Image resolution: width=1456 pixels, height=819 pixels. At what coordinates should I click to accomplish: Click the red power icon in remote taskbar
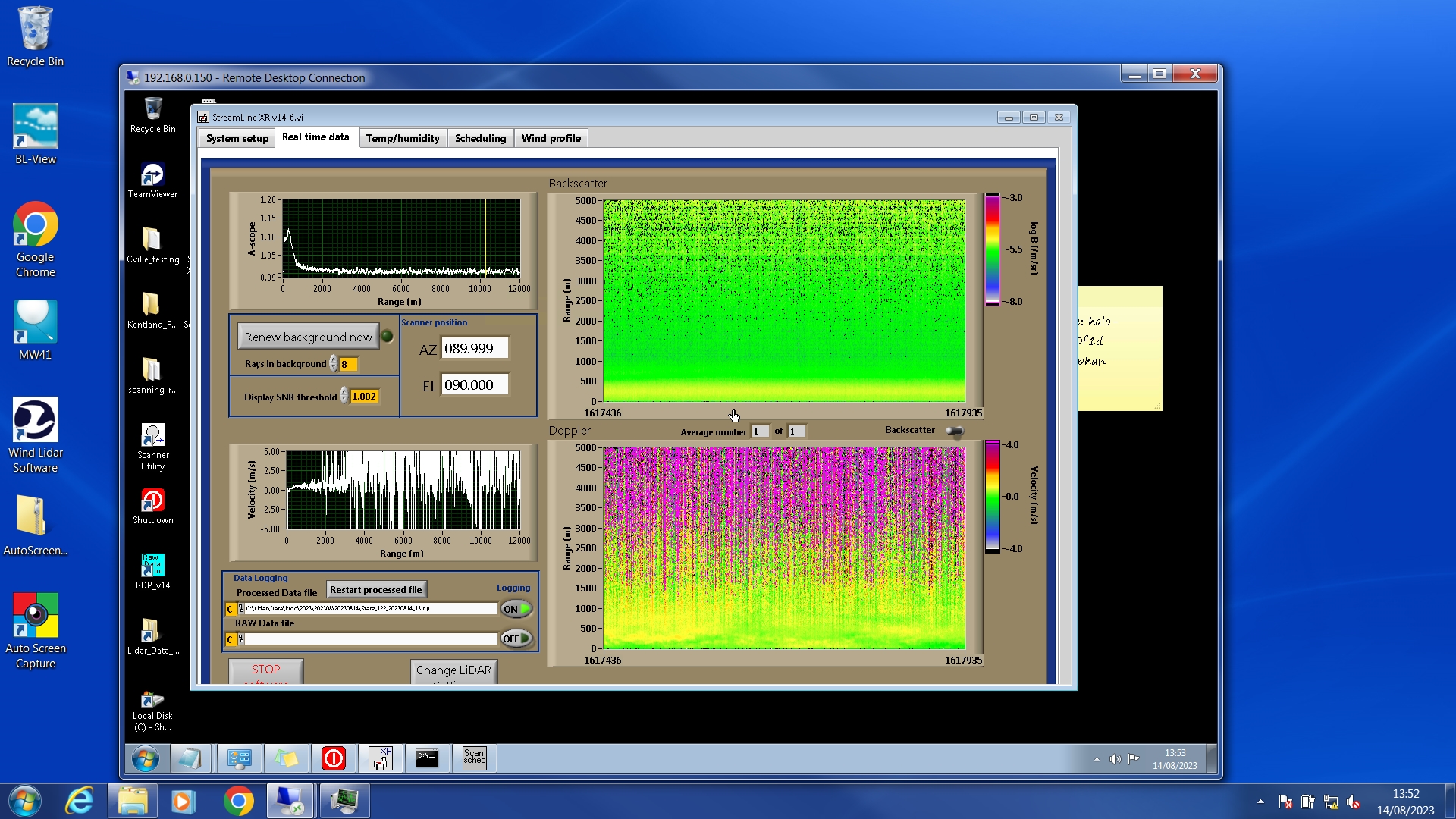tap(334, 758)
